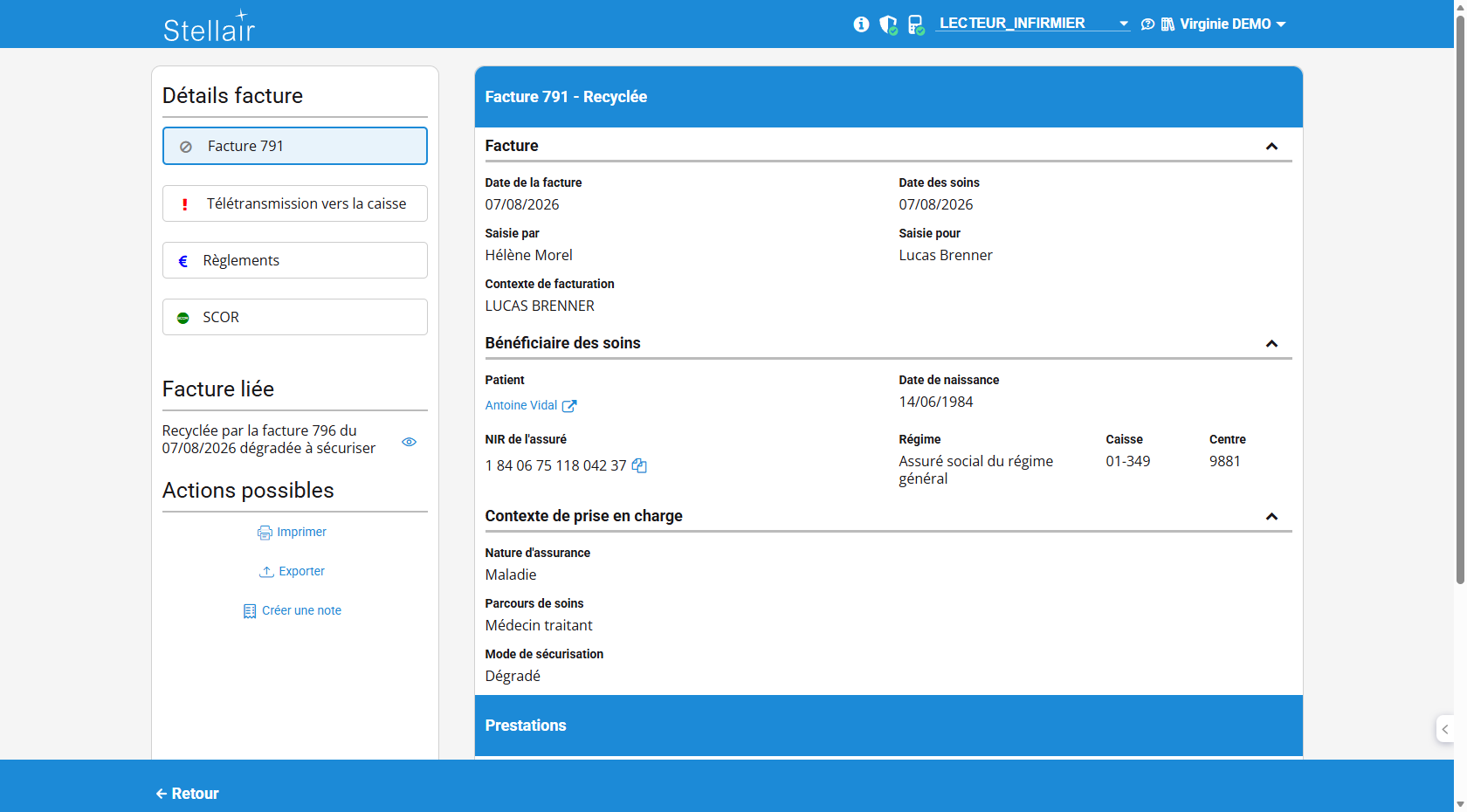The width and height of the screenshot is (1467, 812).
Task: Click the birth date 14/06/1984
Action: click(x=936, y=402)
